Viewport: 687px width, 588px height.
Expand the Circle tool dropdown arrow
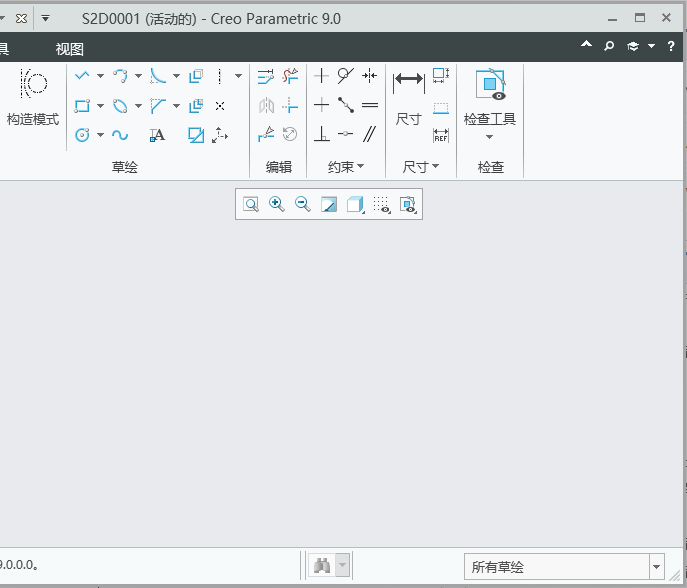click(100, 135)
